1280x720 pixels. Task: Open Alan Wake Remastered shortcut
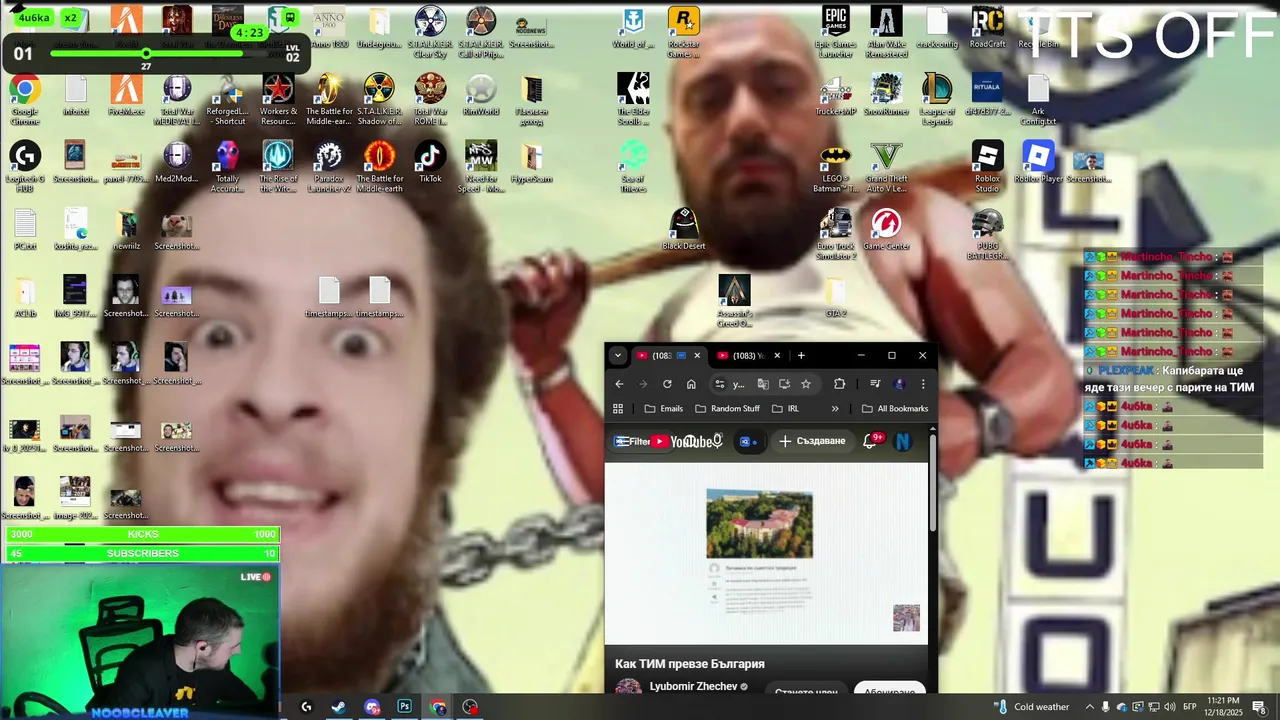pyautogui.click(x=886, y=32)
